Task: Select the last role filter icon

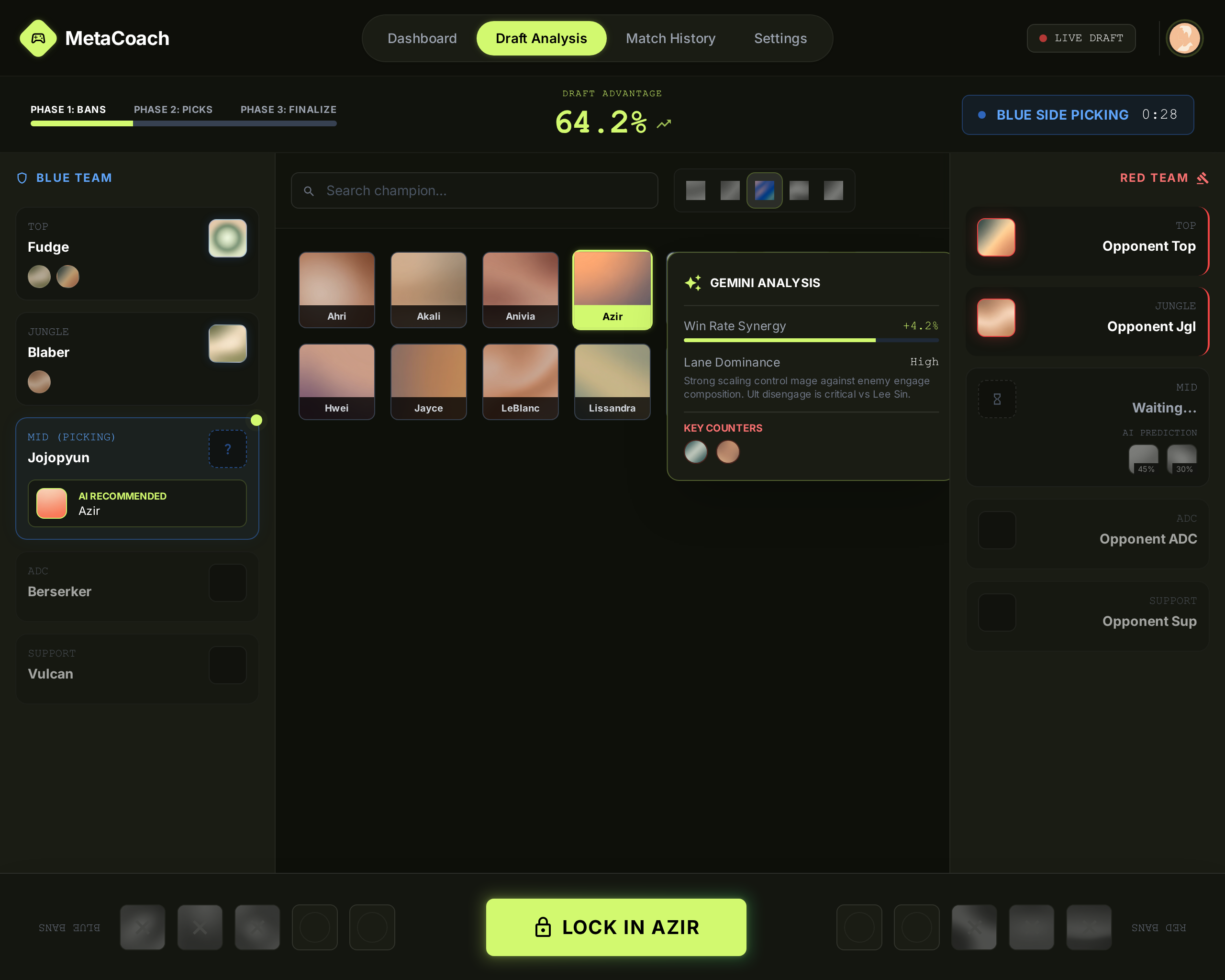Action: (x=833, y=190)
